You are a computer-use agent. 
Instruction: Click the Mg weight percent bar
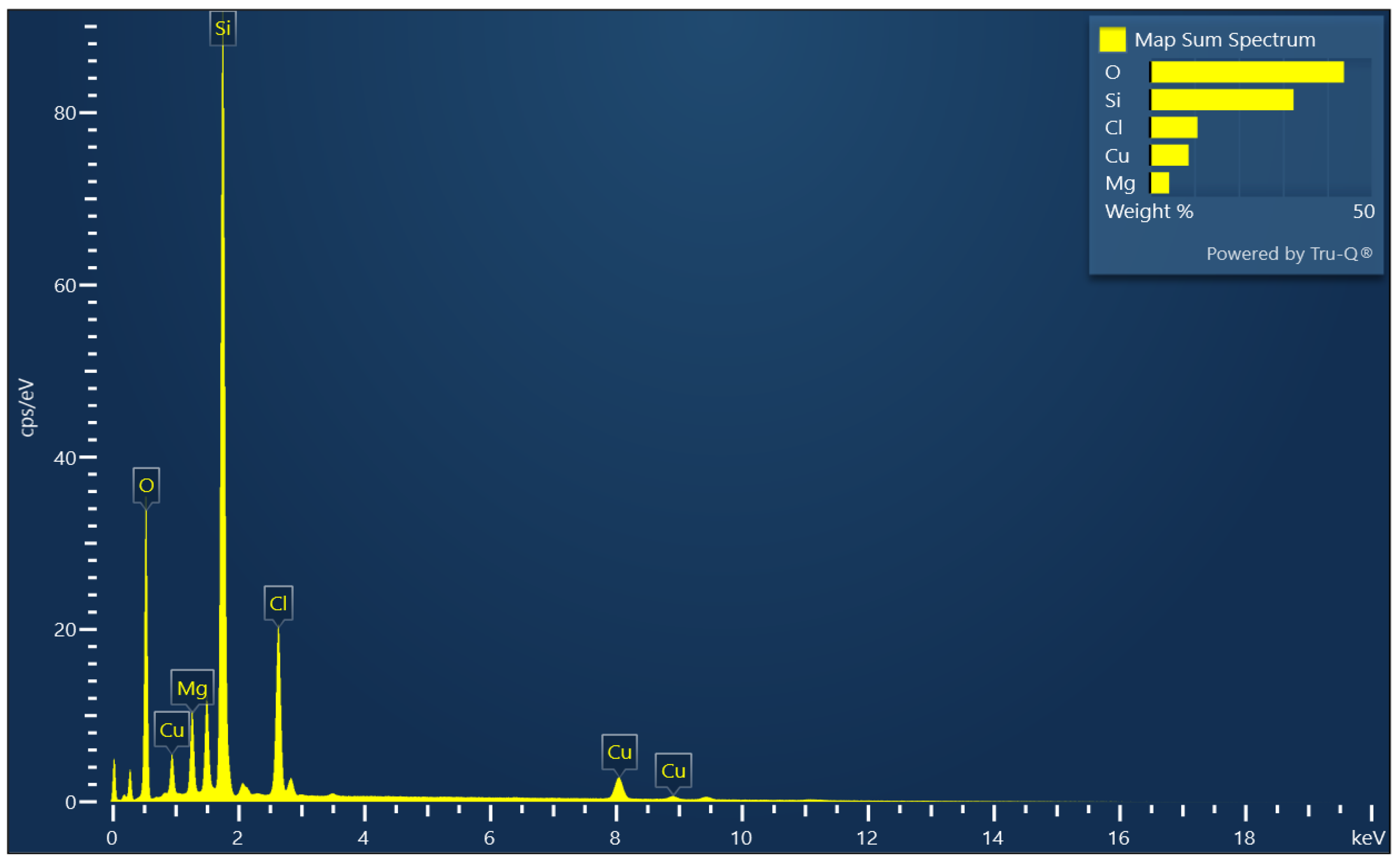1159,183
